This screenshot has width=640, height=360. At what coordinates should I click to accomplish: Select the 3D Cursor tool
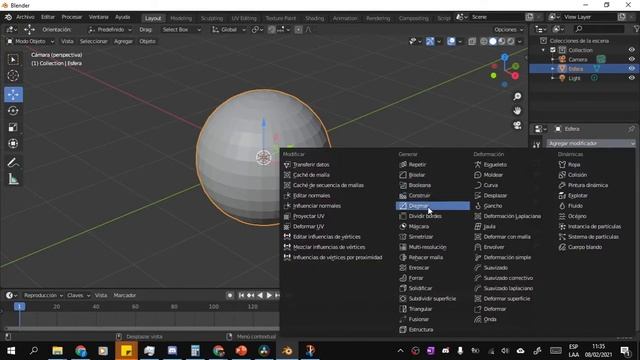[x=13, y=76]
